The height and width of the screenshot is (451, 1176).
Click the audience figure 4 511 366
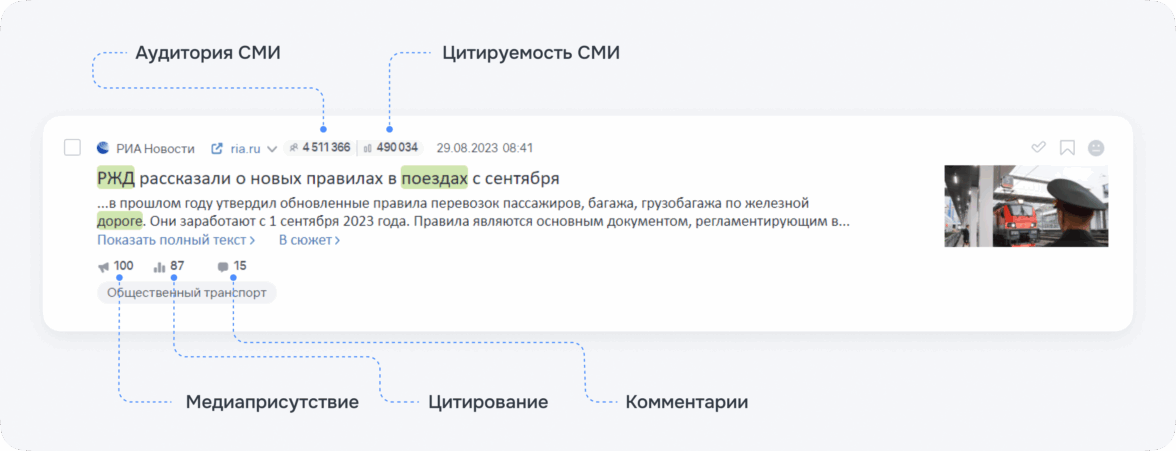click(325, 148)
